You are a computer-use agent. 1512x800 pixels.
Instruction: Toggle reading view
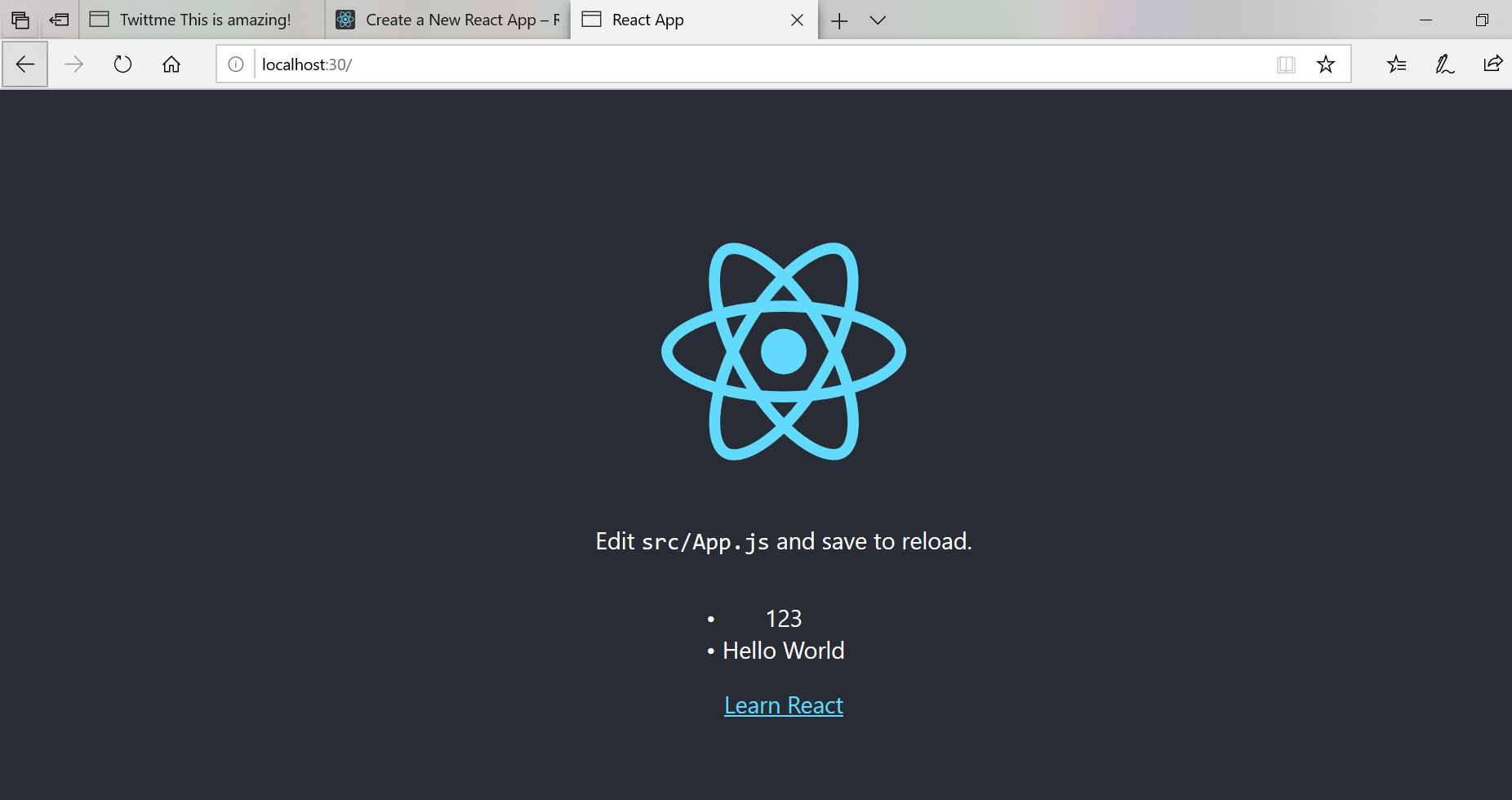[x=1286, y=64]
